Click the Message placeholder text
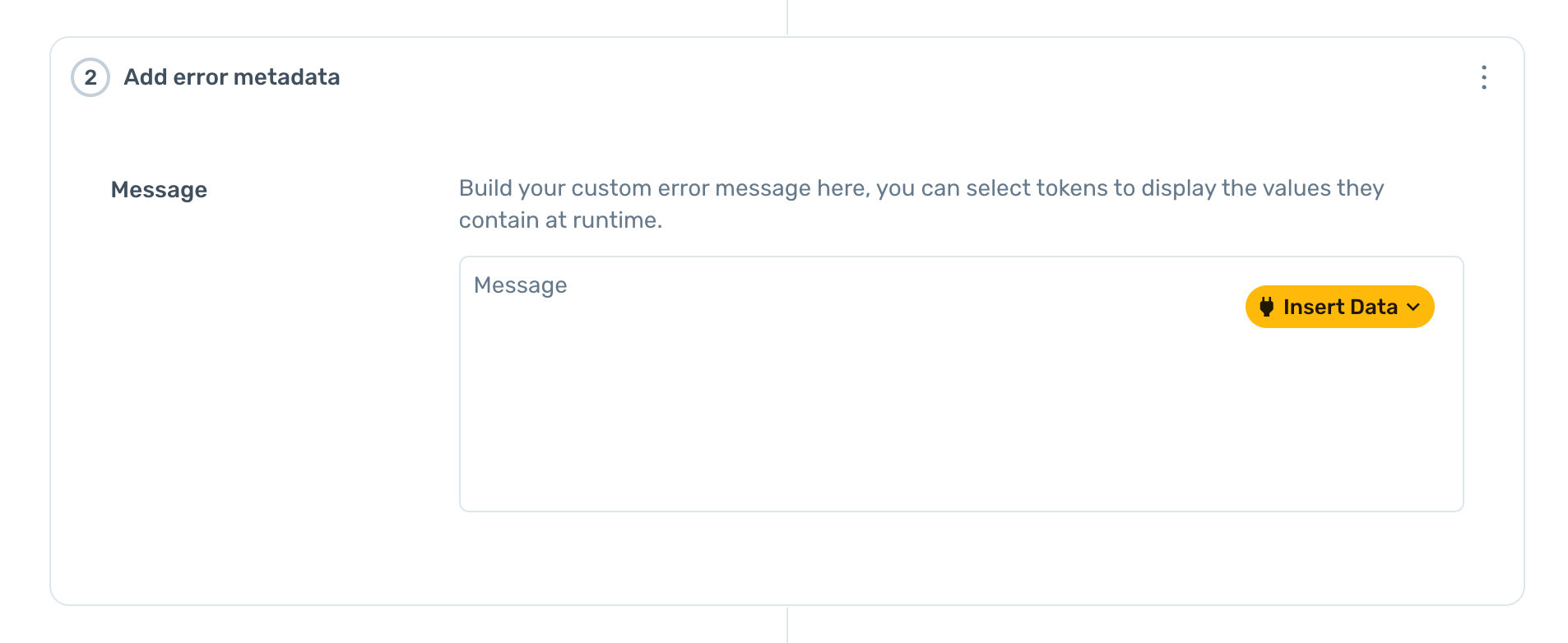 (520, 285)
